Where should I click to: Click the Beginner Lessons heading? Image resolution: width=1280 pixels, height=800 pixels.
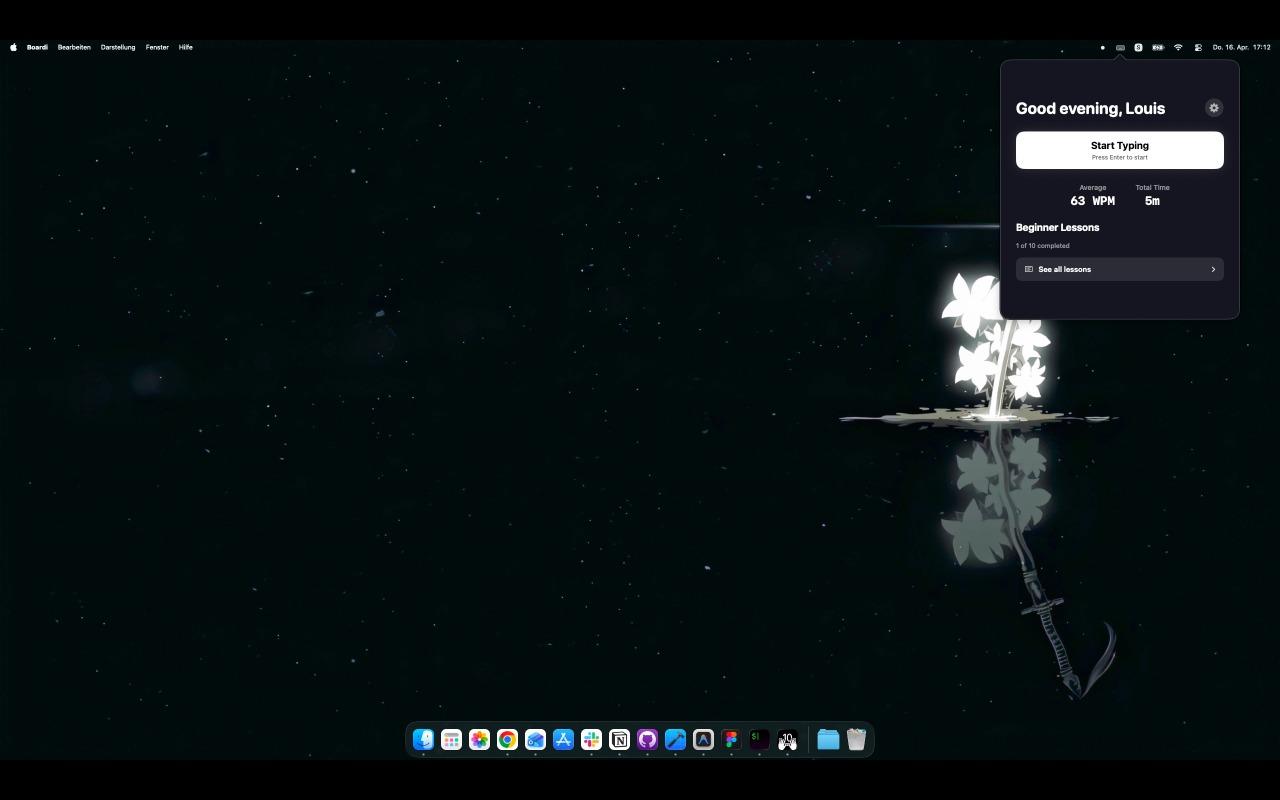[1057, 227]
